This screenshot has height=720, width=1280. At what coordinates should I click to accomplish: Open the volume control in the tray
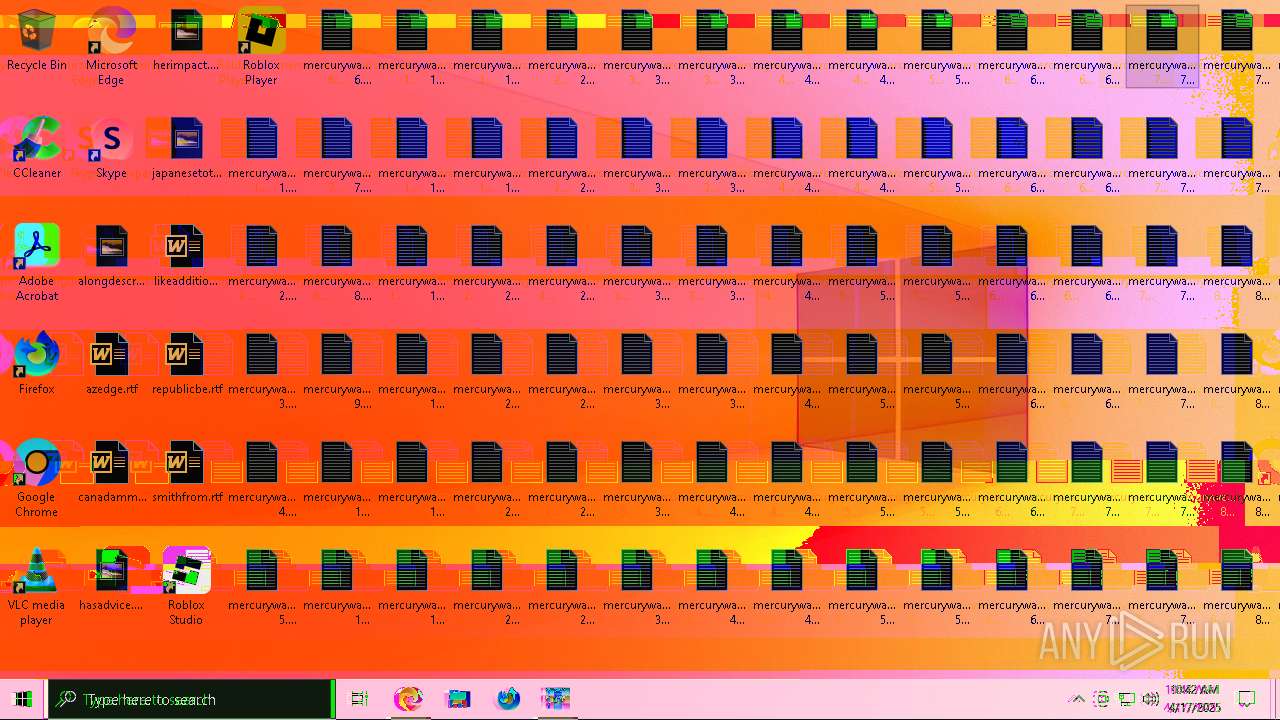(1150, 699)
